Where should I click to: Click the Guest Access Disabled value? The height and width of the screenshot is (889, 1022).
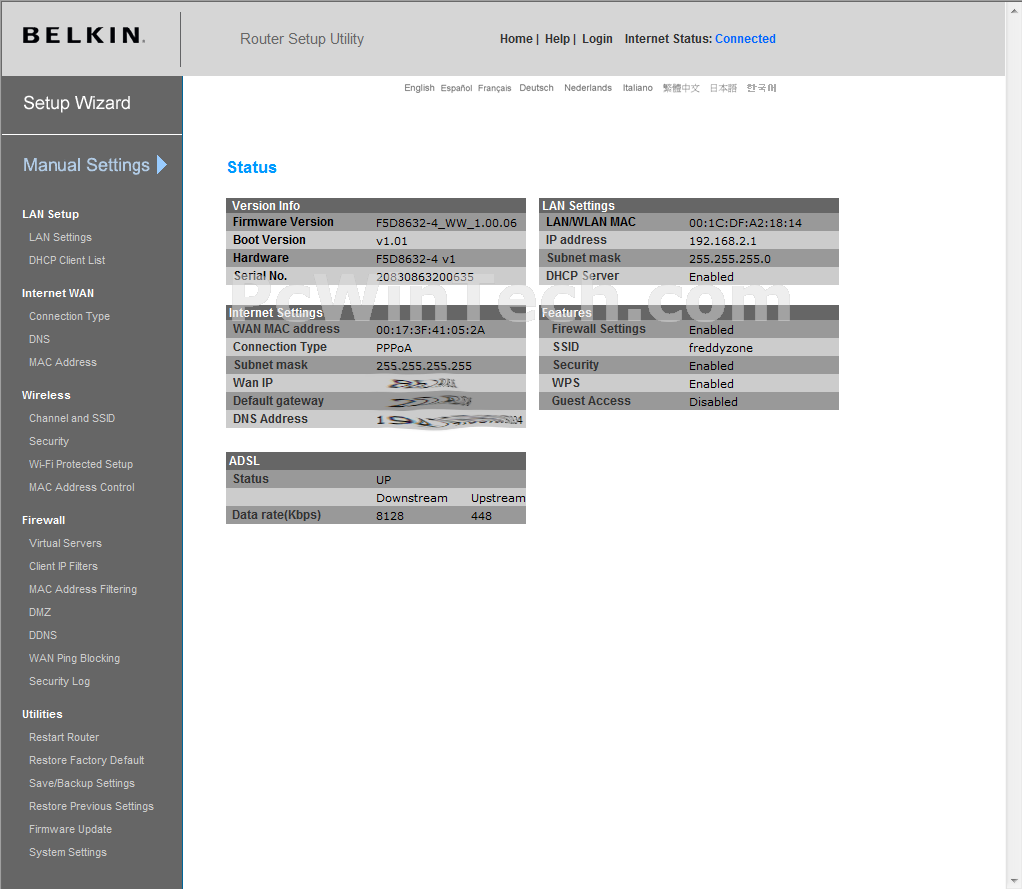click(713, 402)
